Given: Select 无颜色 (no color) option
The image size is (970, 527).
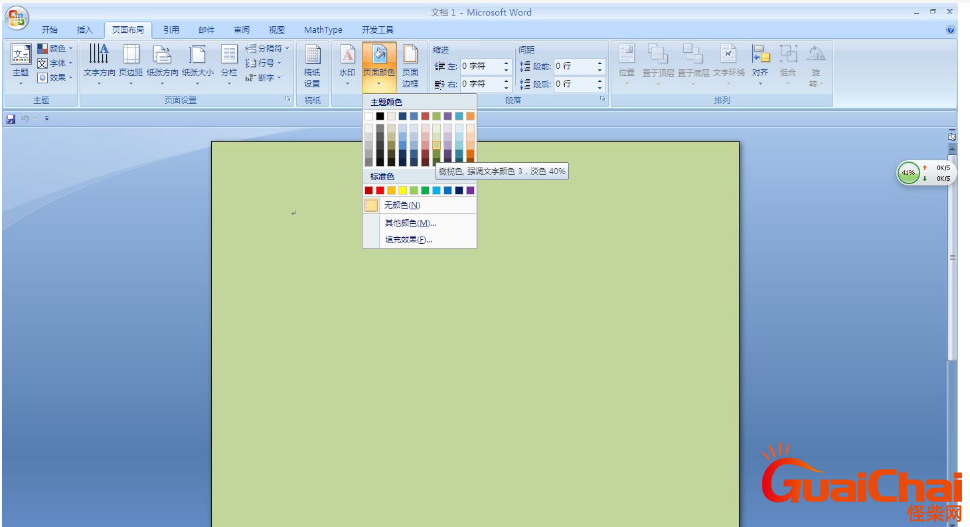Looking at the screenshot, I should 402,205.
